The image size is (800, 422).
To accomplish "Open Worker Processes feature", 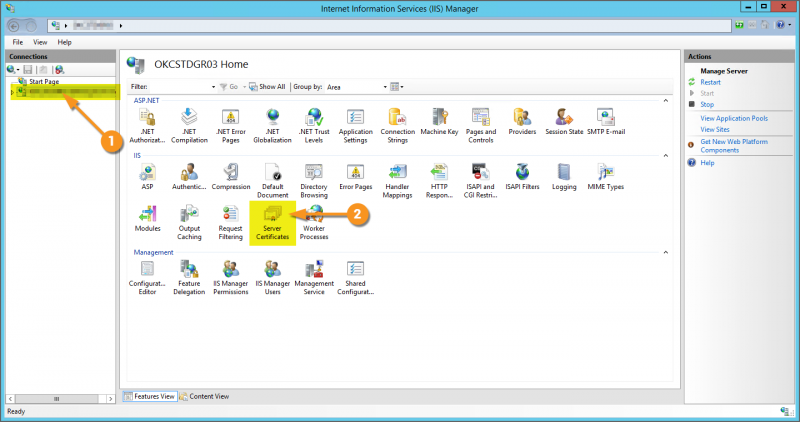I will tap(314, 222).
